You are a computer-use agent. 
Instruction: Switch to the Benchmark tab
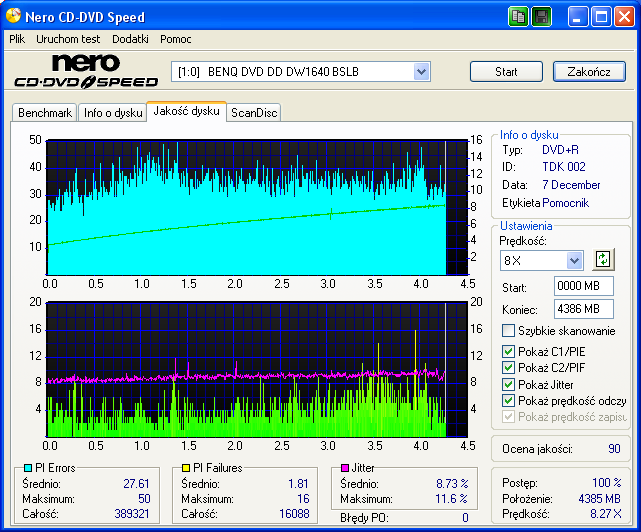[45, 113]
